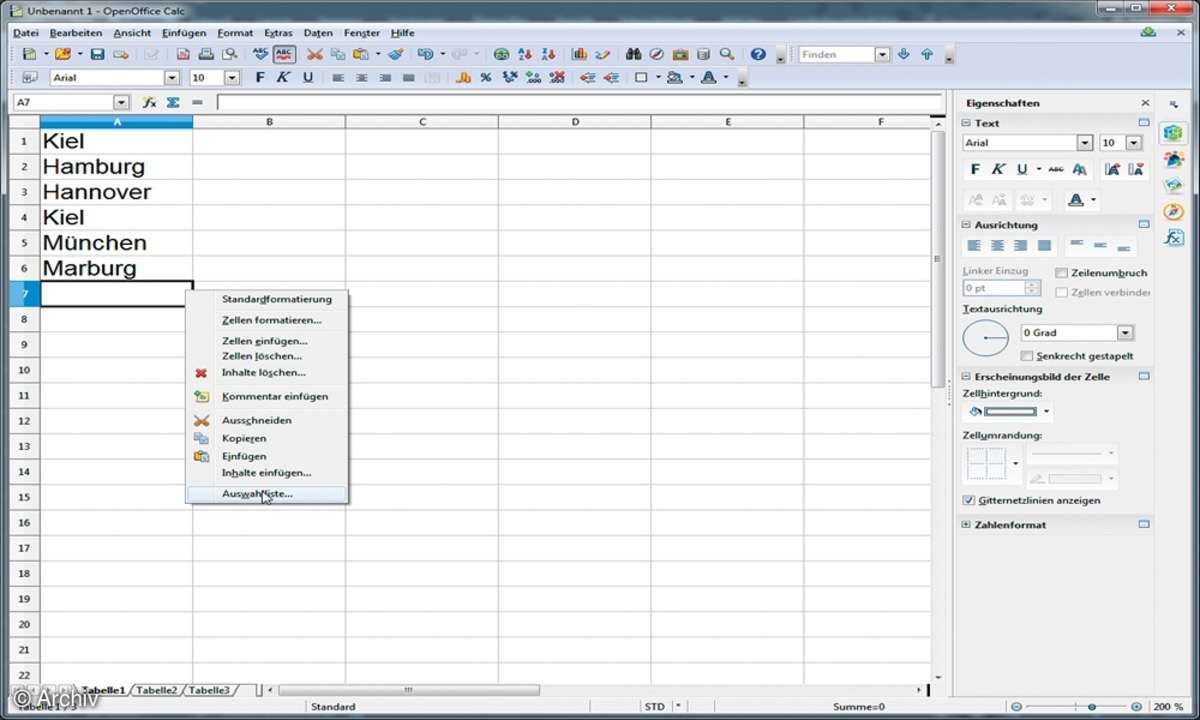Viewport: 1200px width, 720px height.
Task: Click the Save document icon
Action: pyautogui.click(x=97, y=54)
